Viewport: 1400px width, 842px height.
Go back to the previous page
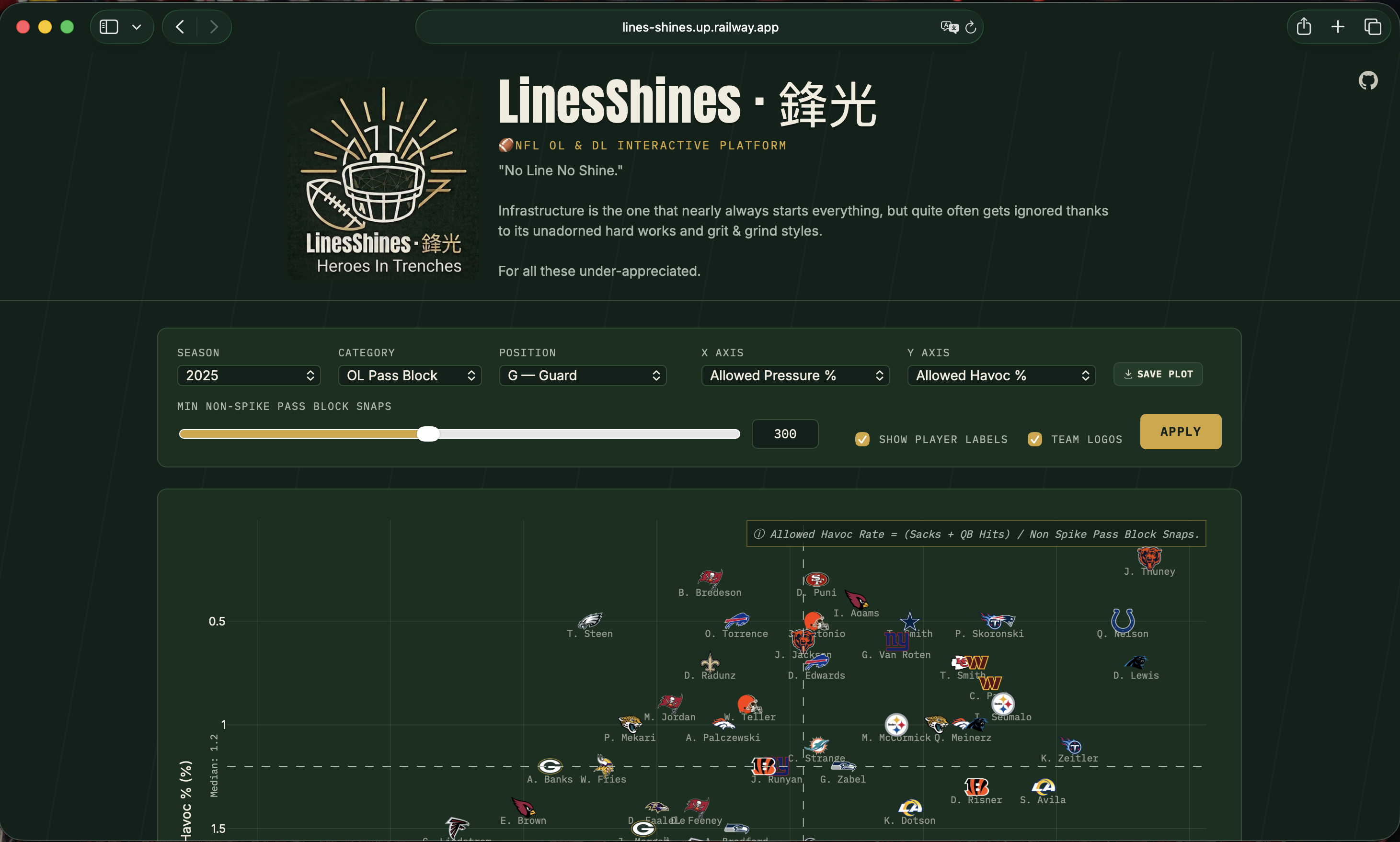coord(180,27)
